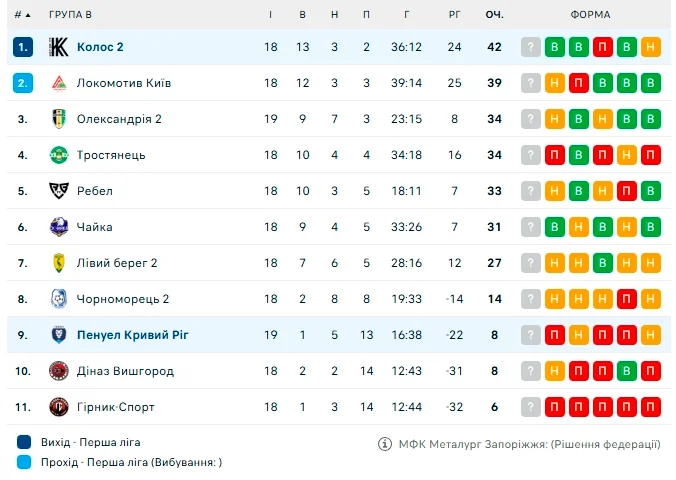Click the Лівий берег 2 logo
The width and height of the screenshot is (676, 480).
coord(58,263)
